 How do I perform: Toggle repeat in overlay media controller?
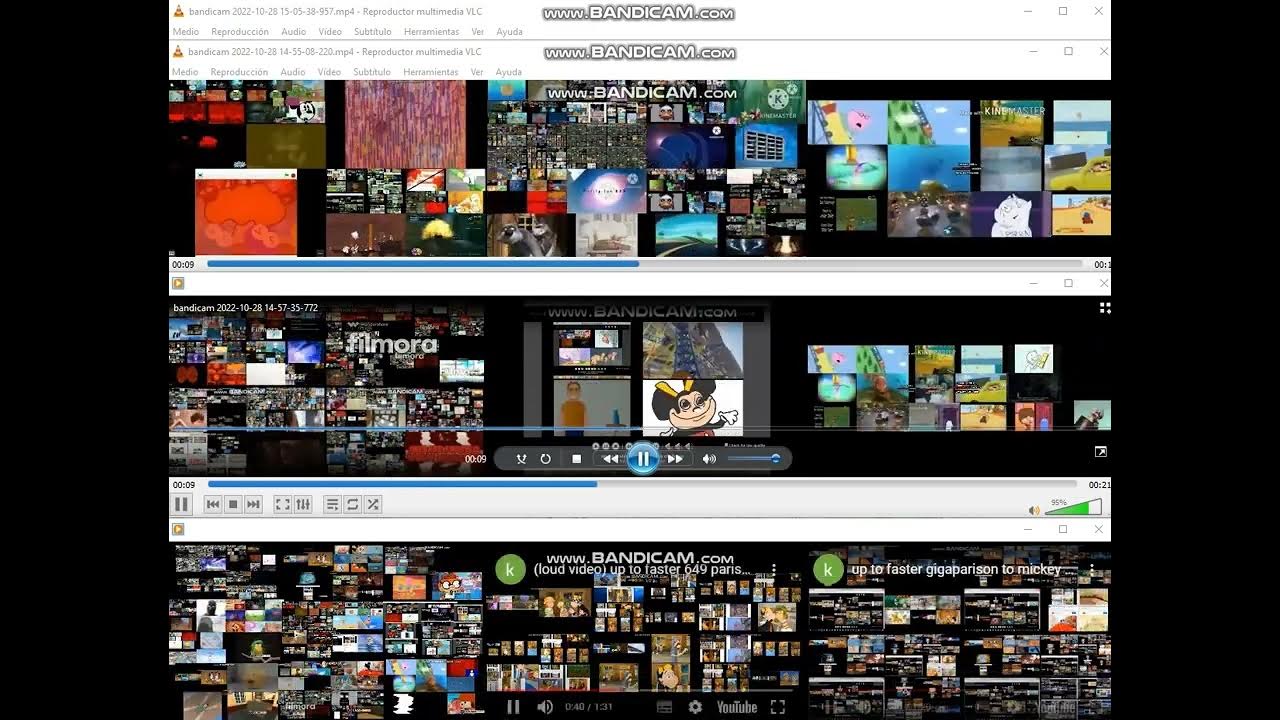coord(546,459)
